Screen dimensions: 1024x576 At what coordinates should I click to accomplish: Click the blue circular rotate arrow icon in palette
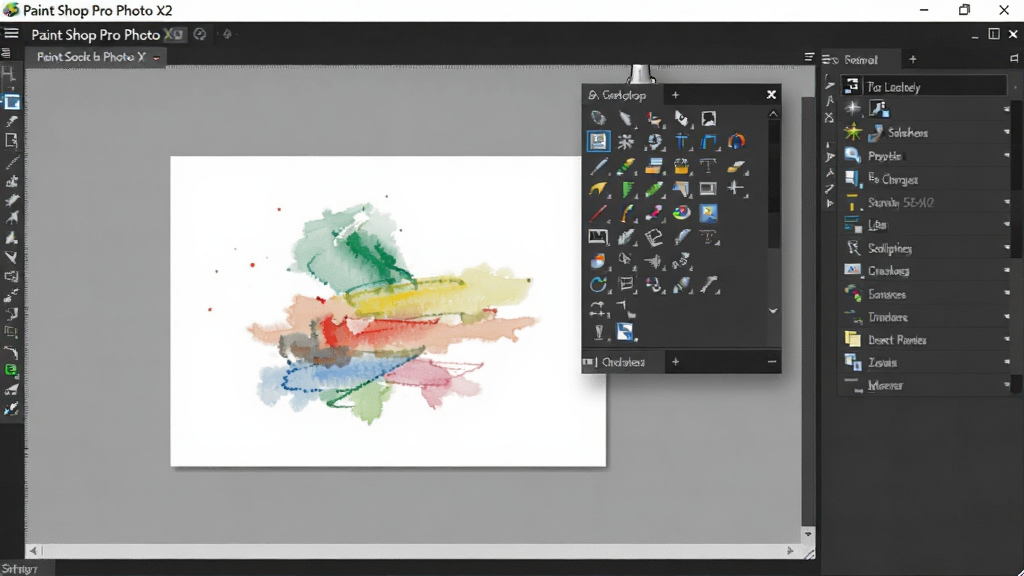[x=598, y=284]
